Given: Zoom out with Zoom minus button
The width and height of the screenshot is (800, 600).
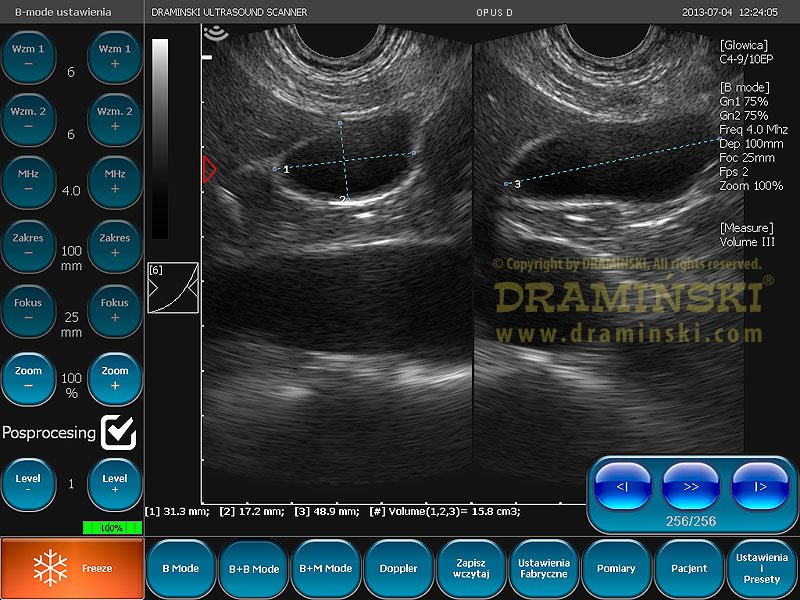Looking at the screenshot, I should coord(28,379).
